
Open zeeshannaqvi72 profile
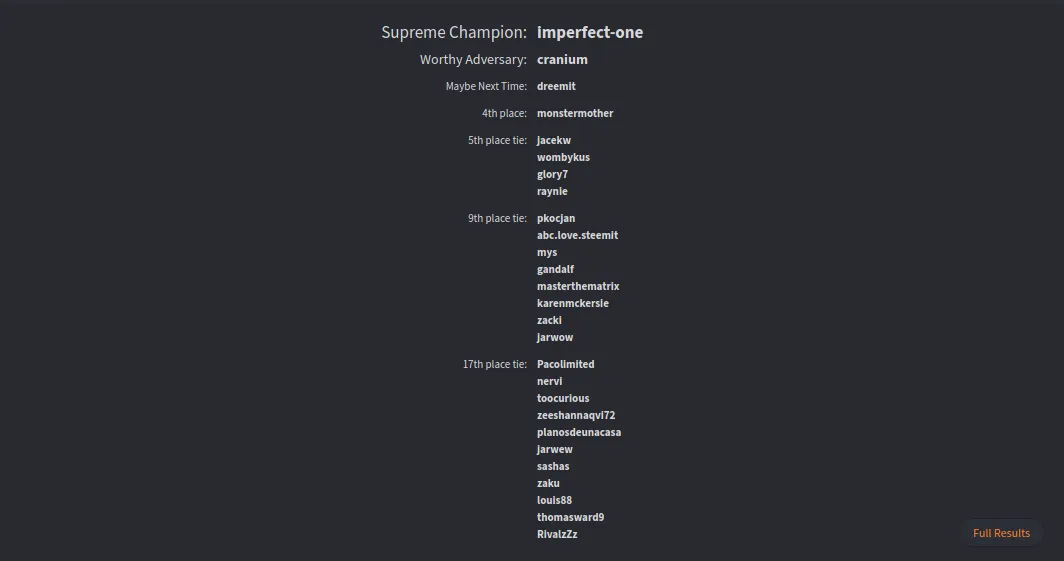pos(575,415)
